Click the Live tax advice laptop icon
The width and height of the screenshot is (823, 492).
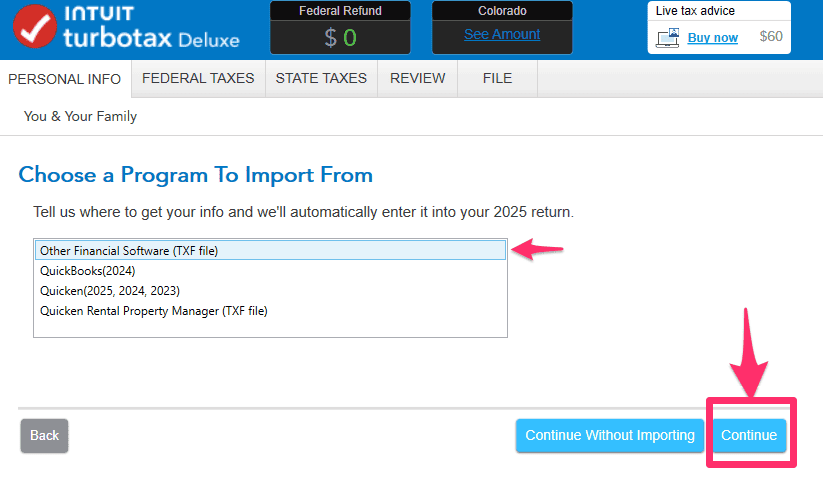click(x=667, y=38)
